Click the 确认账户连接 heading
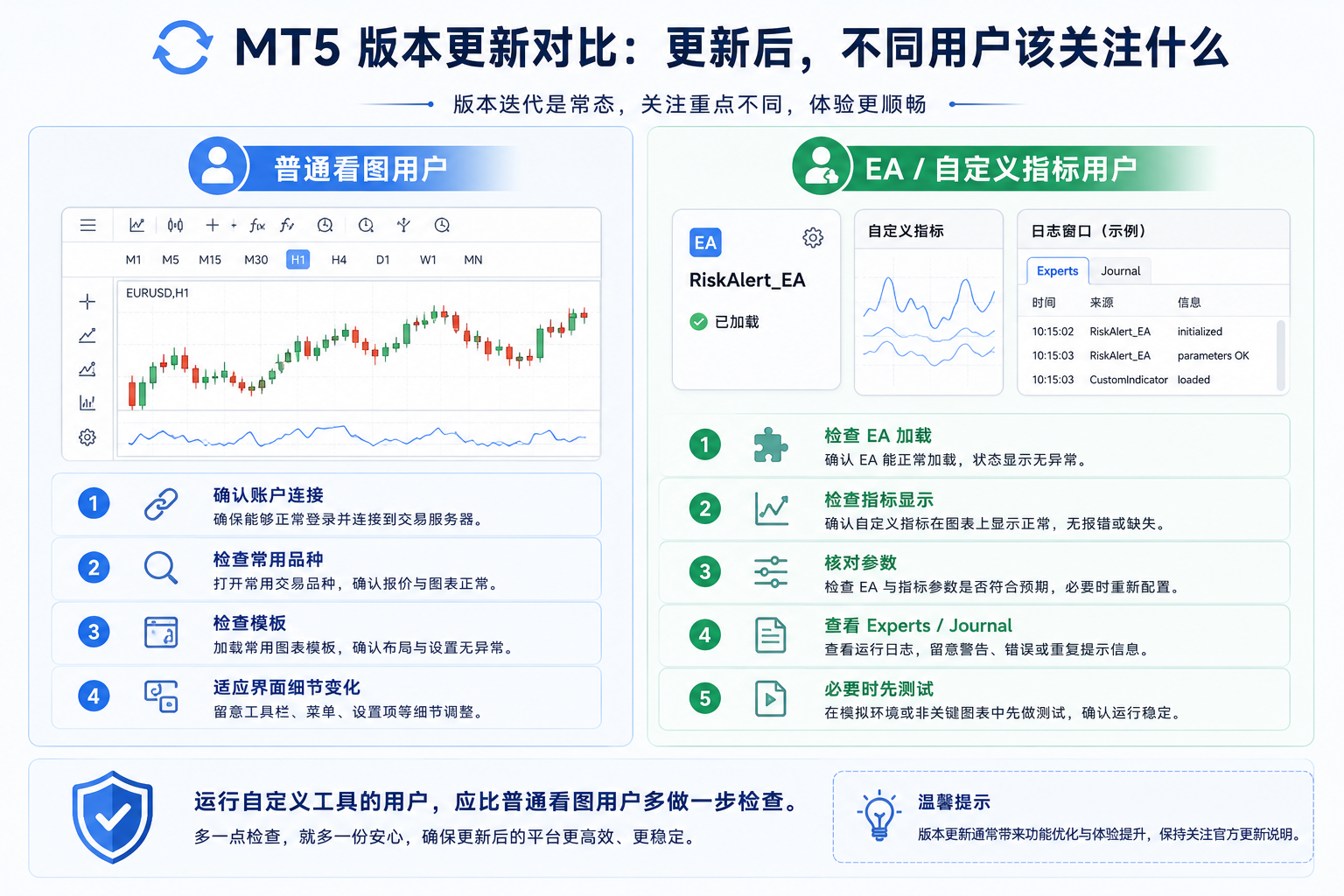This screenshot has width=1344, height=896. pos(269,495)
